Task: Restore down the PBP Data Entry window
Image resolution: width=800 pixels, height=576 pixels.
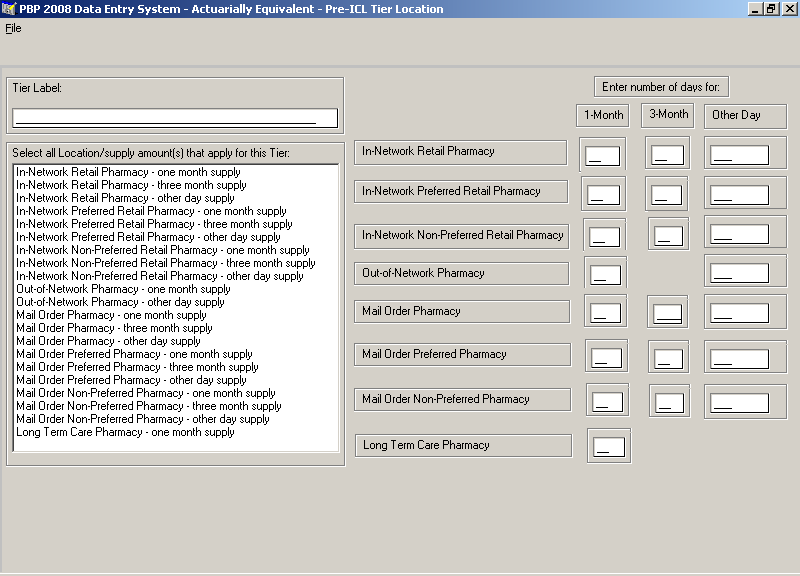Action: pos(770,9)
